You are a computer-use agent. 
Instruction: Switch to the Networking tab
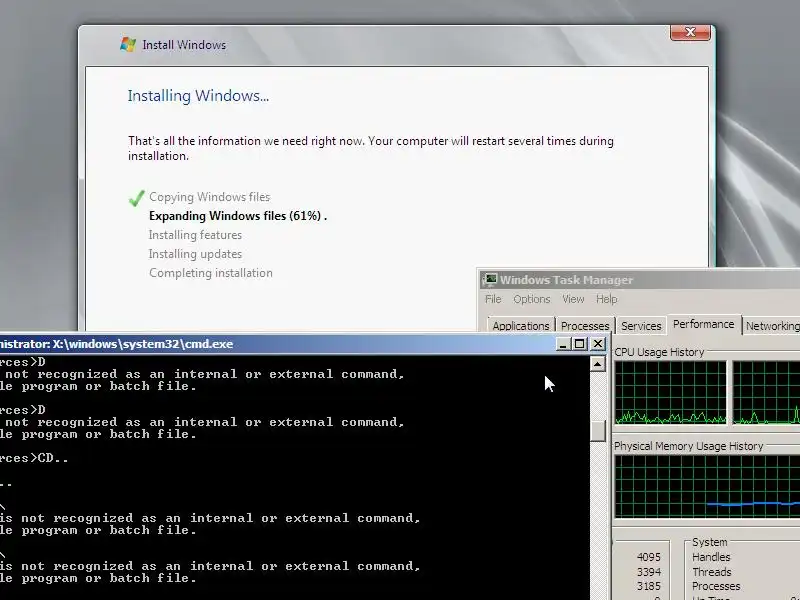tap(772, 326)
